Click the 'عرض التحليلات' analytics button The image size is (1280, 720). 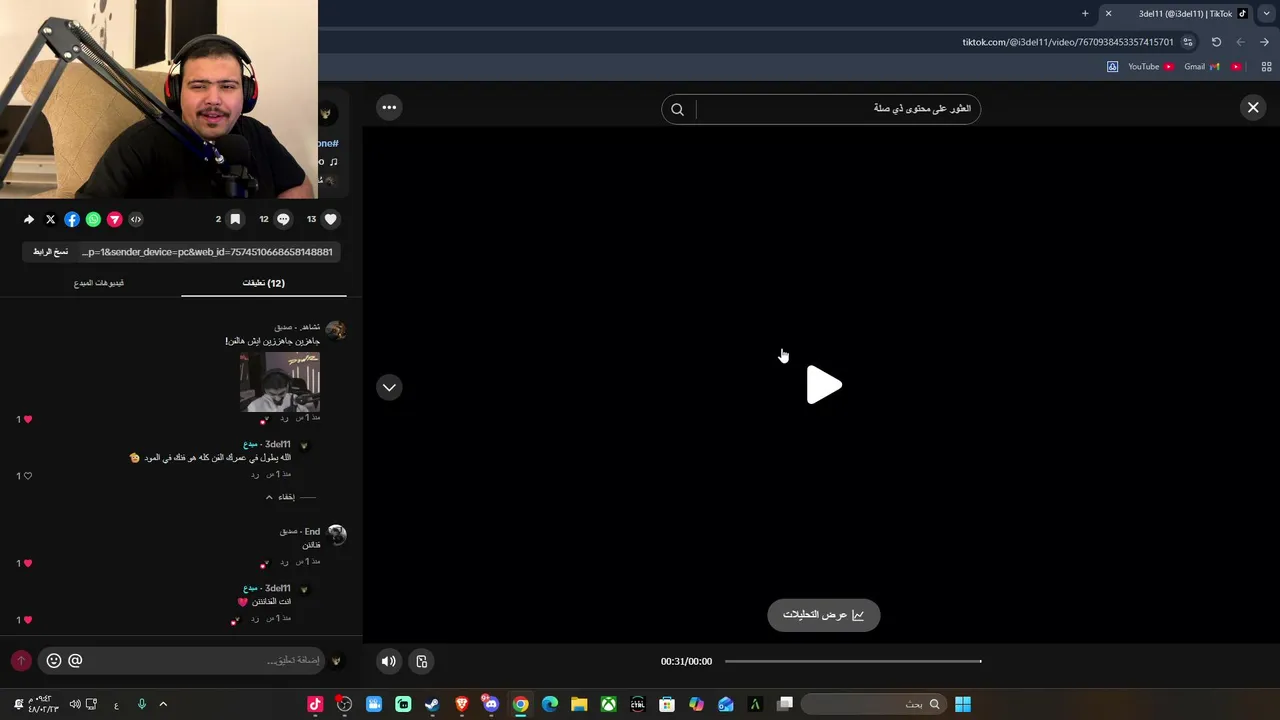point(824,615)
